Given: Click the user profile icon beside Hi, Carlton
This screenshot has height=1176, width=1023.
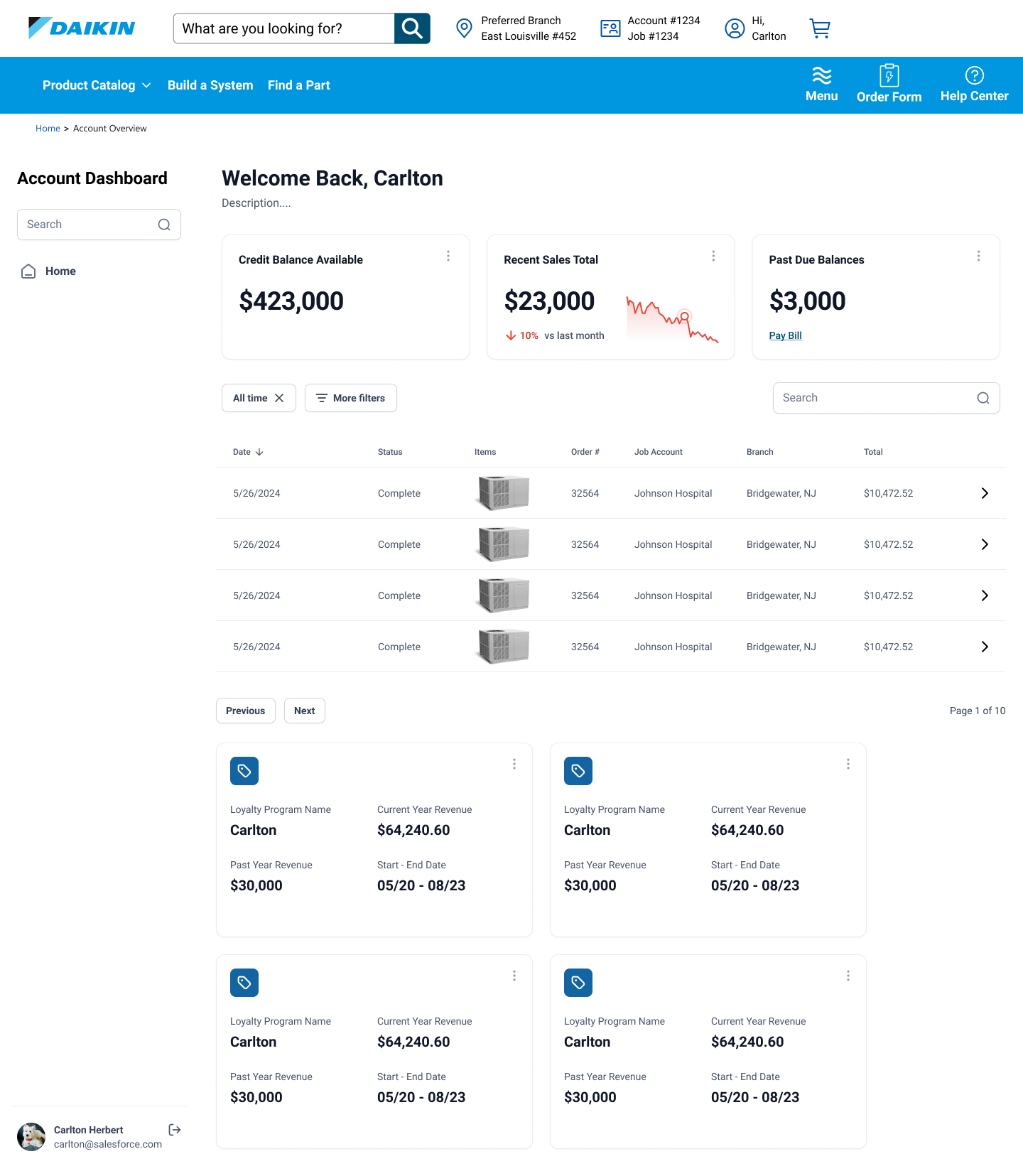Looking at the screenshot, I should point(735,28).
